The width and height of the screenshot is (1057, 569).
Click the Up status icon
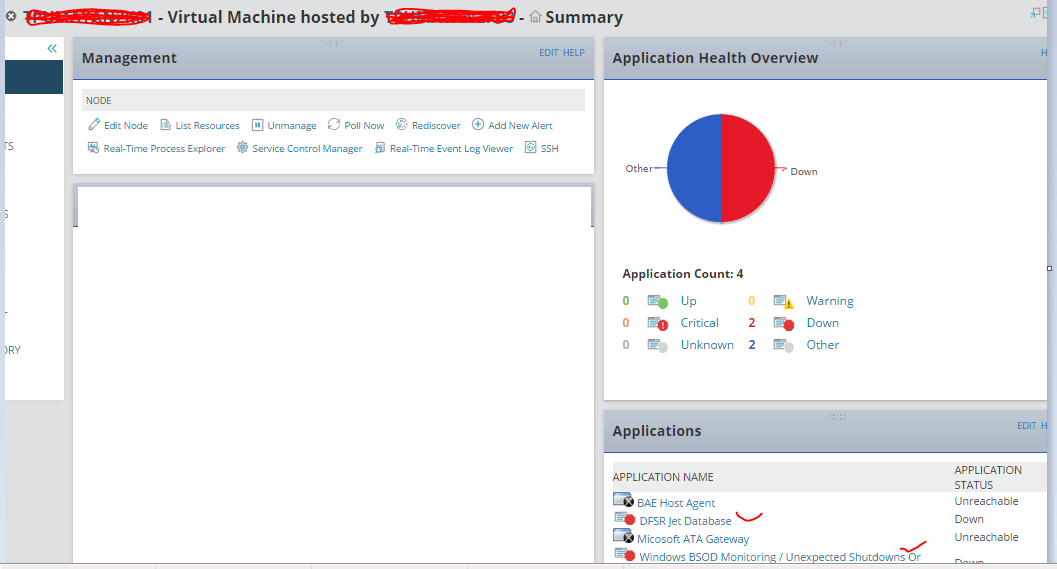pyautogui.click(x=657, y=301)
